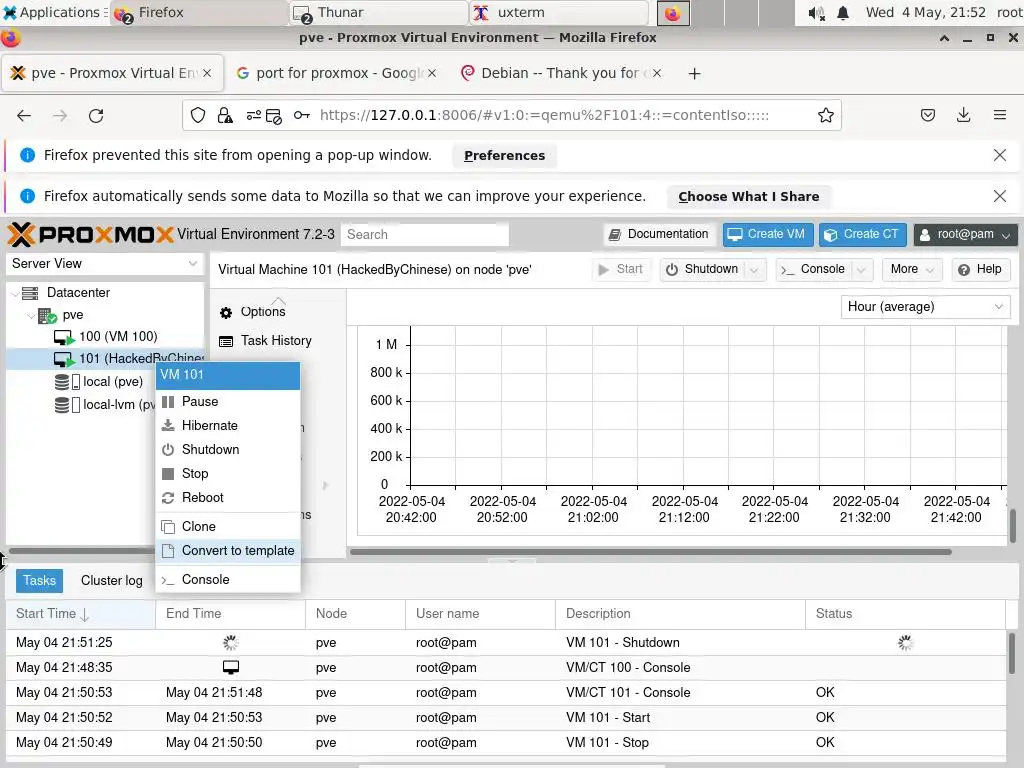This screenshot has width=1024, height=768.
Task: Click the Shutdown button in the toolbar
Action: coord(703,269)
